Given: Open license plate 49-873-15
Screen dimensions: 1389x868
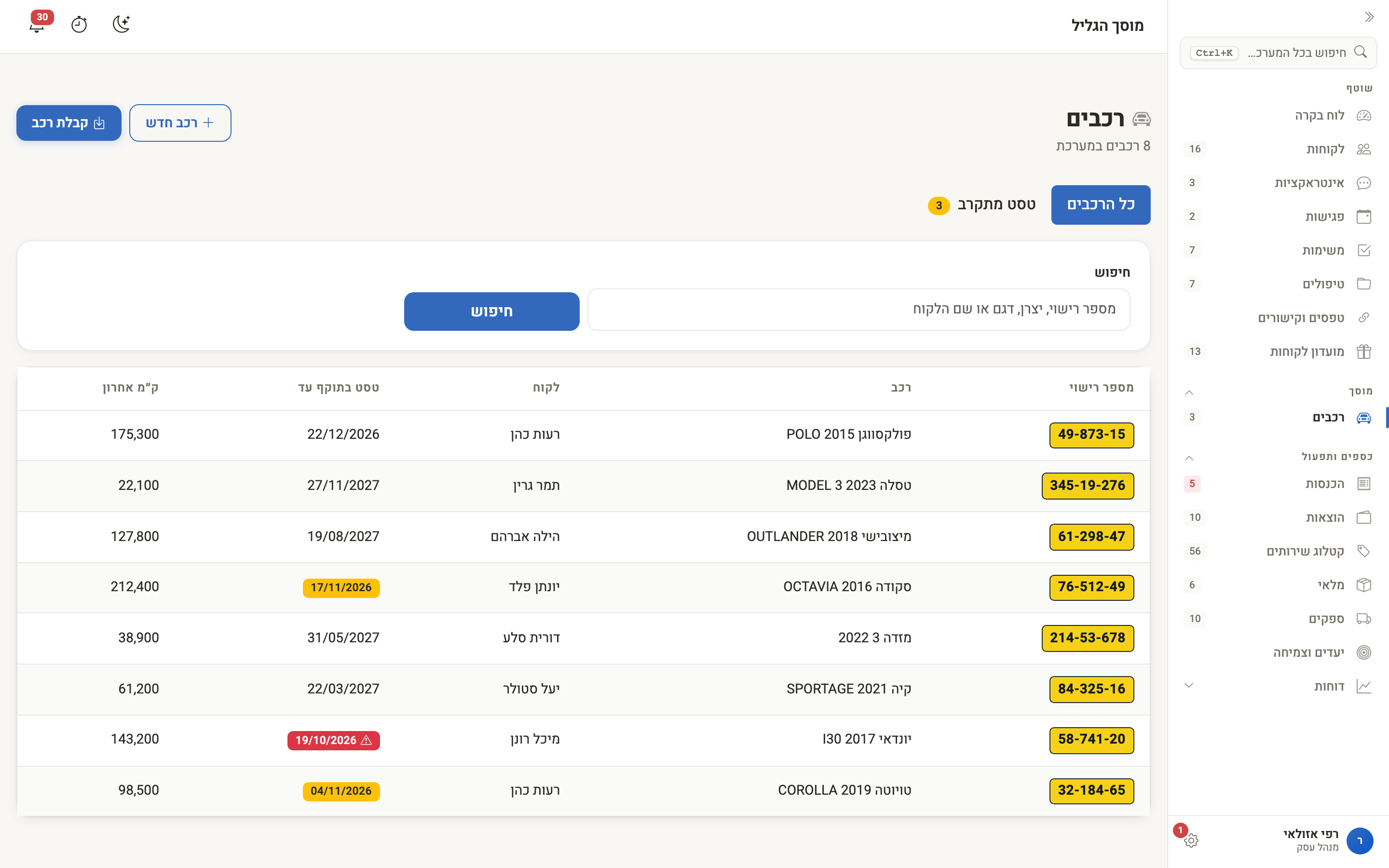Looking at the screenshot, I should tap(1091, 434).
